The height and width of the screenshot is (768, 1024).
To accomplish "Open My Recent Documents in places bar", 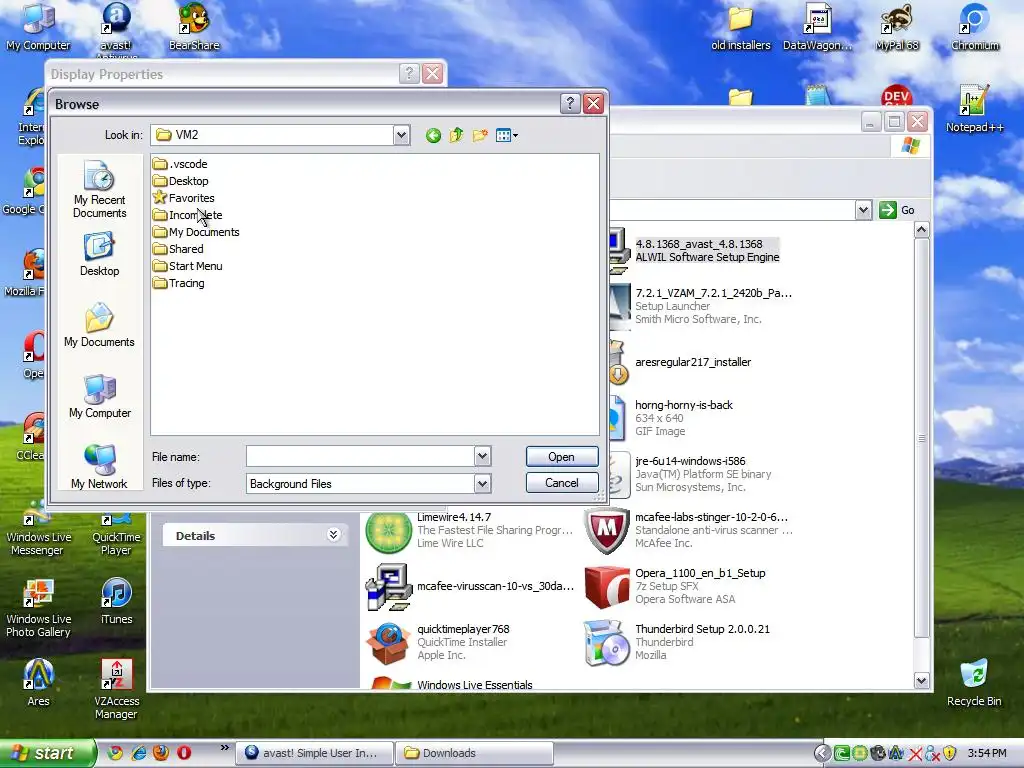I will tap(99, 189).
